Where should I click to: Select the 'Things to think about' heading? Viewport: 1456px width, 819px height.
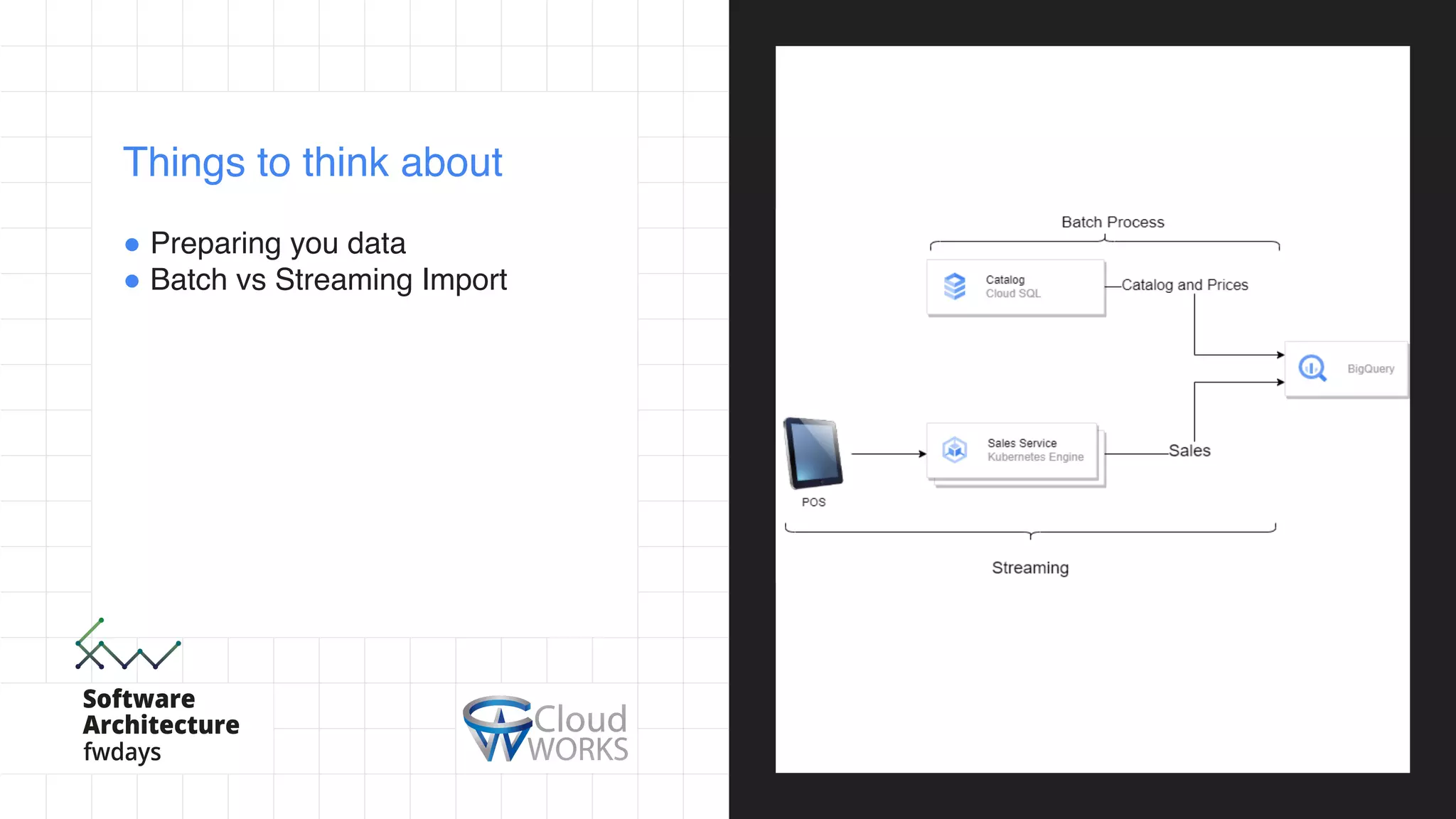(313, 162)
